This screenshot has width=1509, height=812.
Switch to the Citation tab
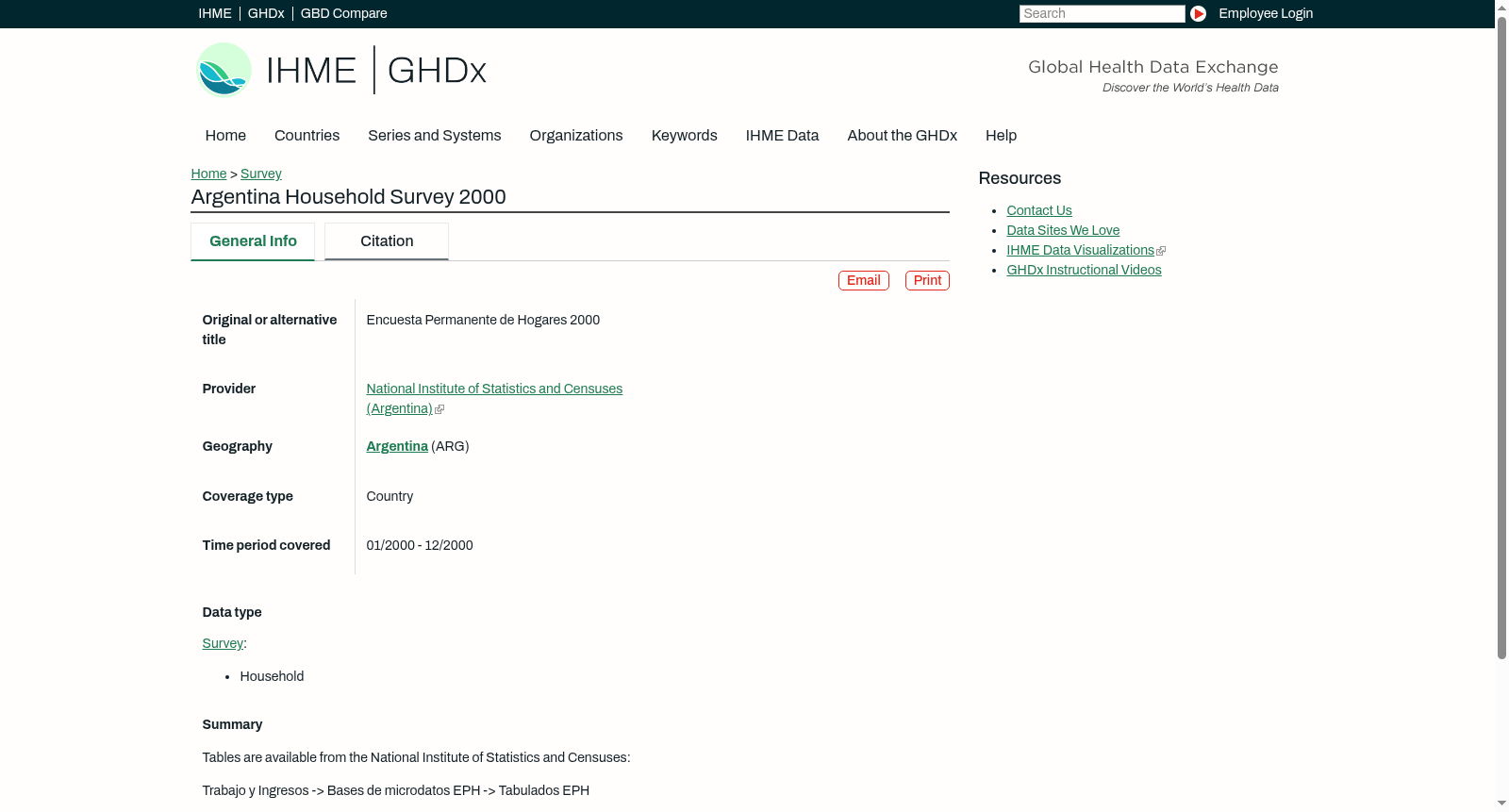(387, 241)
